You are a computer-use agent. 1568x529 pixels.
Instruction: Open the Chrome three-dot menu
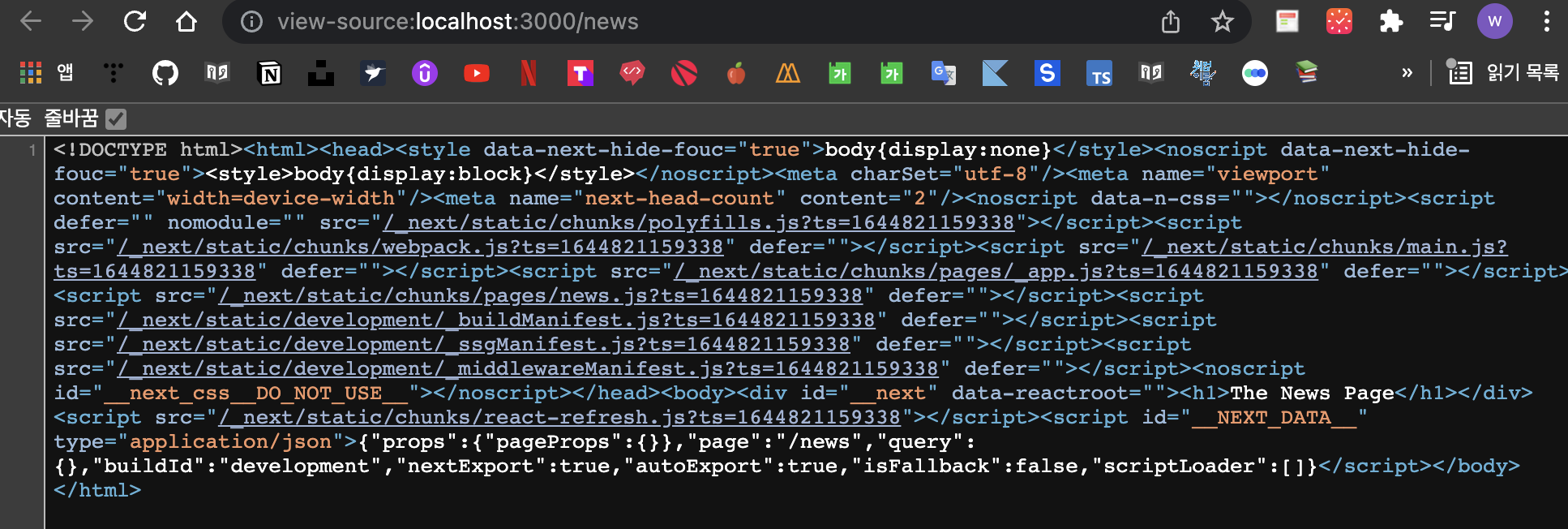point(1547,22)
